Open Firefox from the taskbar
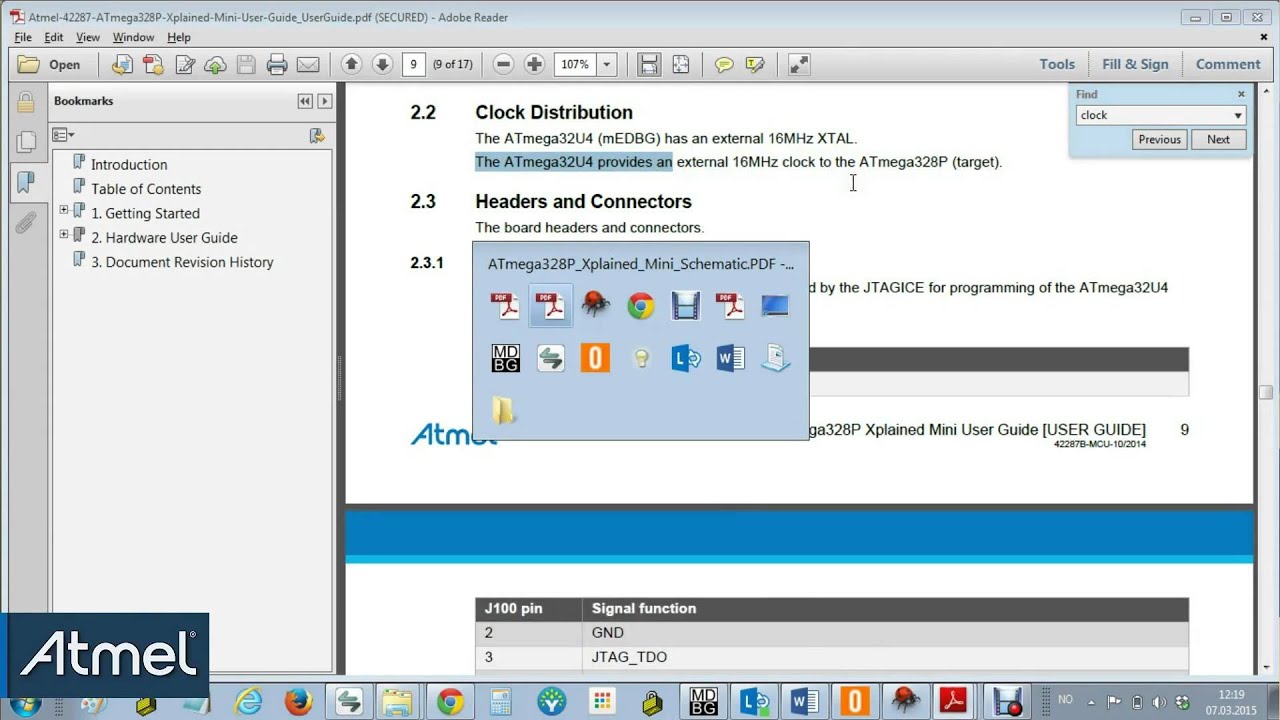Image resolution: width=1280 pixels, height=720 pixels. pyautogui.click(x=298, y=702)
